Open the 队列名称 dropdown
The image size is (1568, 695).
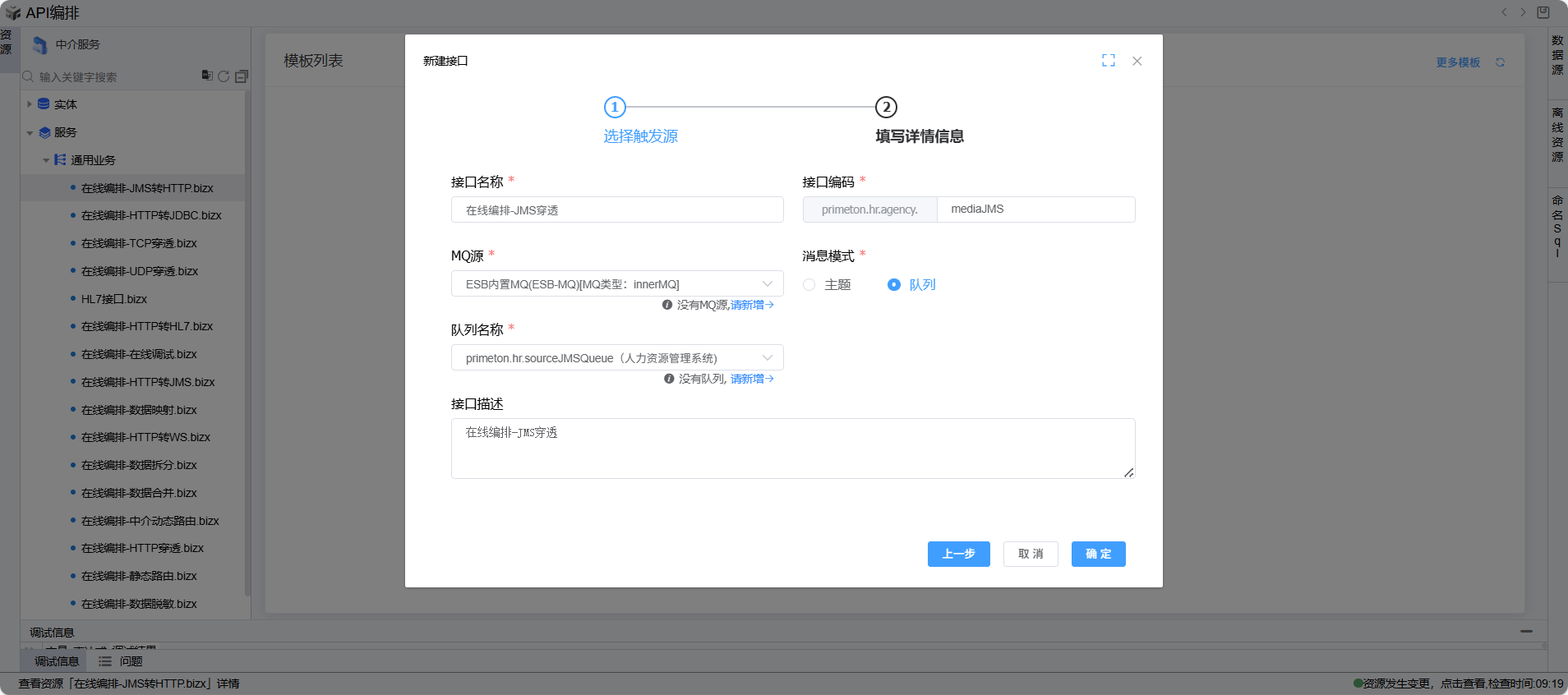(x=616, y=358)
